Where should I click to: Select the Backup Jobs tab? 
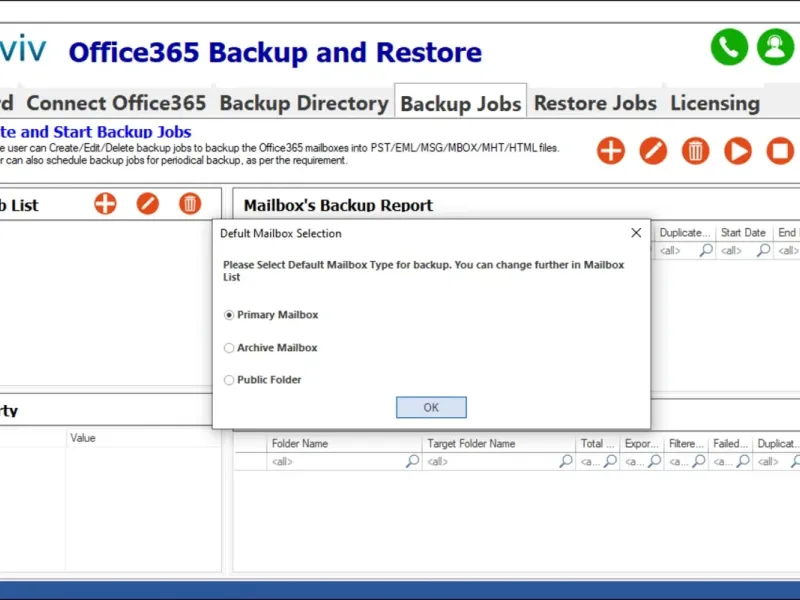[460, 104]
